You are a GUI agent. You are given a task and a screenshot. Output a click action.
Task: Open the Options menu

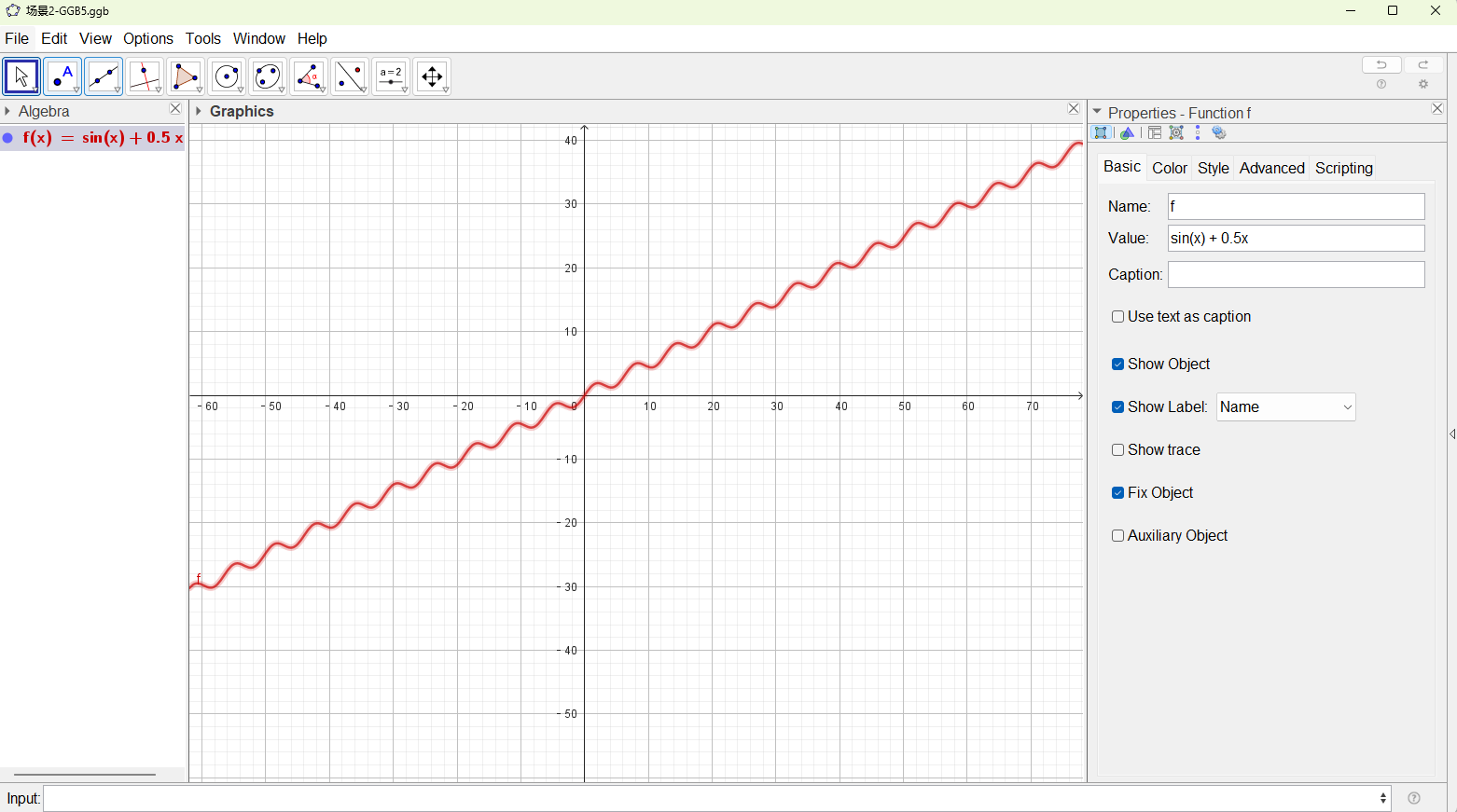[x=148, y=38]
